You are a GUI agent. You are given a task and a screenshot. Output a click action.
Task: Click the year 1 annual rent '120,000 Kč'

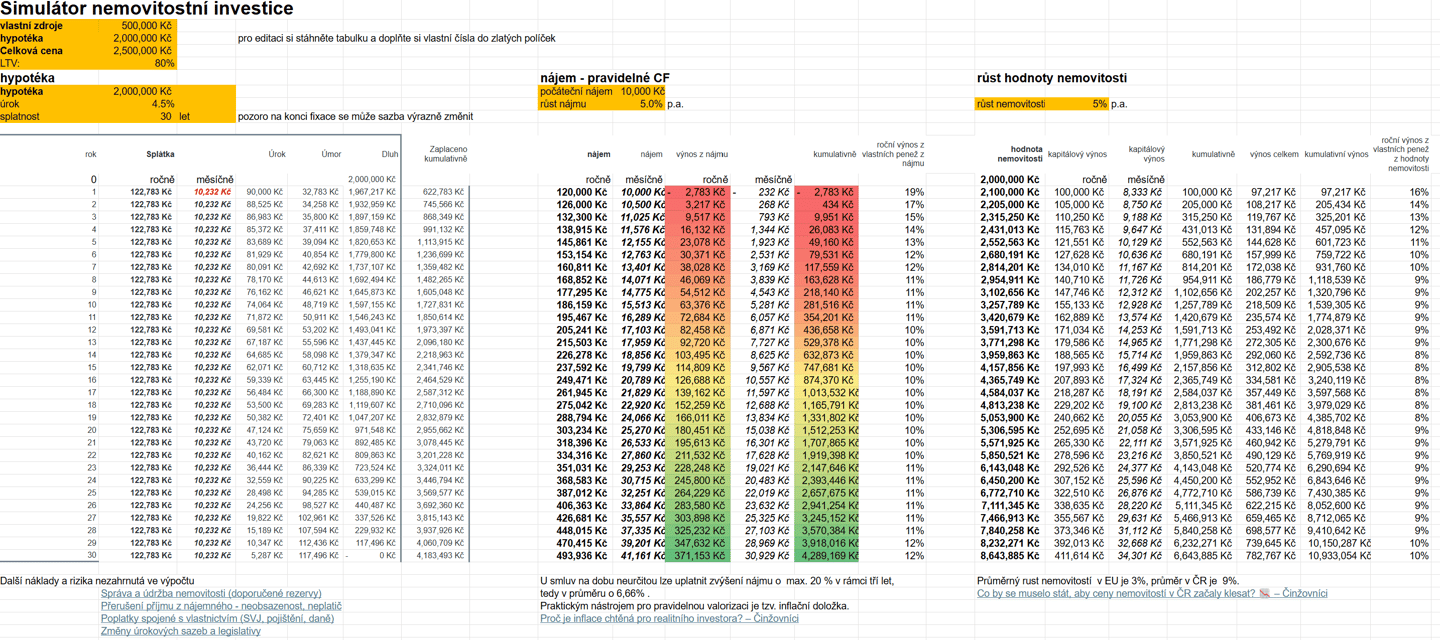[x=582, y=192]
